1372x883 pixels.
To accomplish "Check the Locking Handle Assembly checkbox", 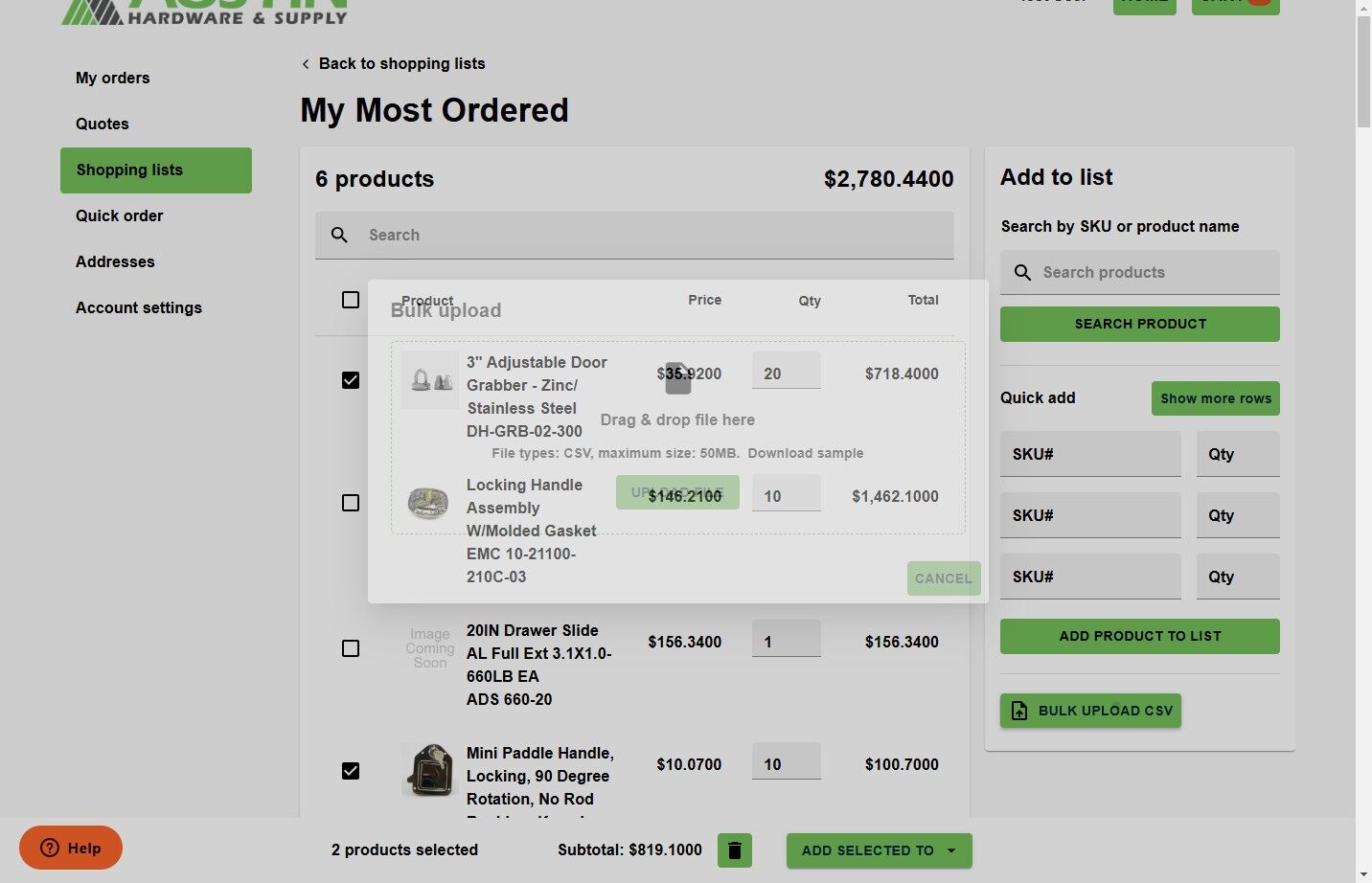I will coord(351,503).
